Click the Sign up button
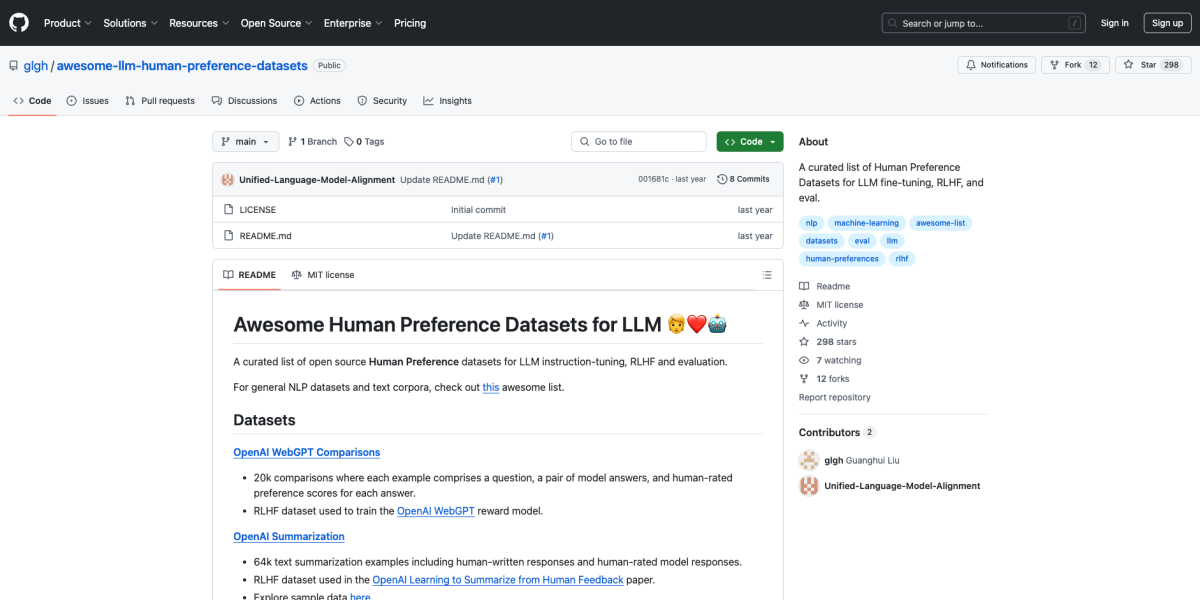1200x600 pixels. pyautogui.click(x=1167, y=22)
